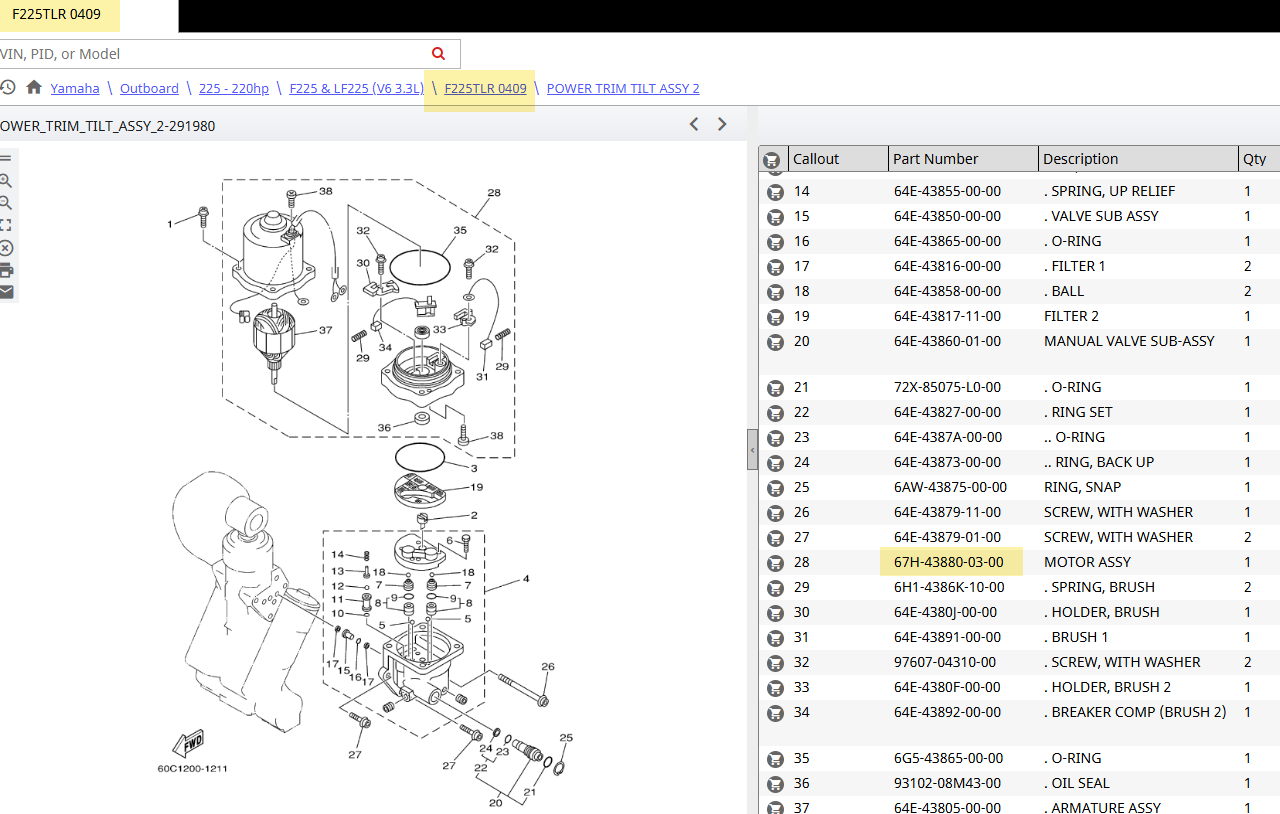Go to the home icon in breadcrumbs
The height and width of the screenshot is (814, 1280).
(34, 88)
